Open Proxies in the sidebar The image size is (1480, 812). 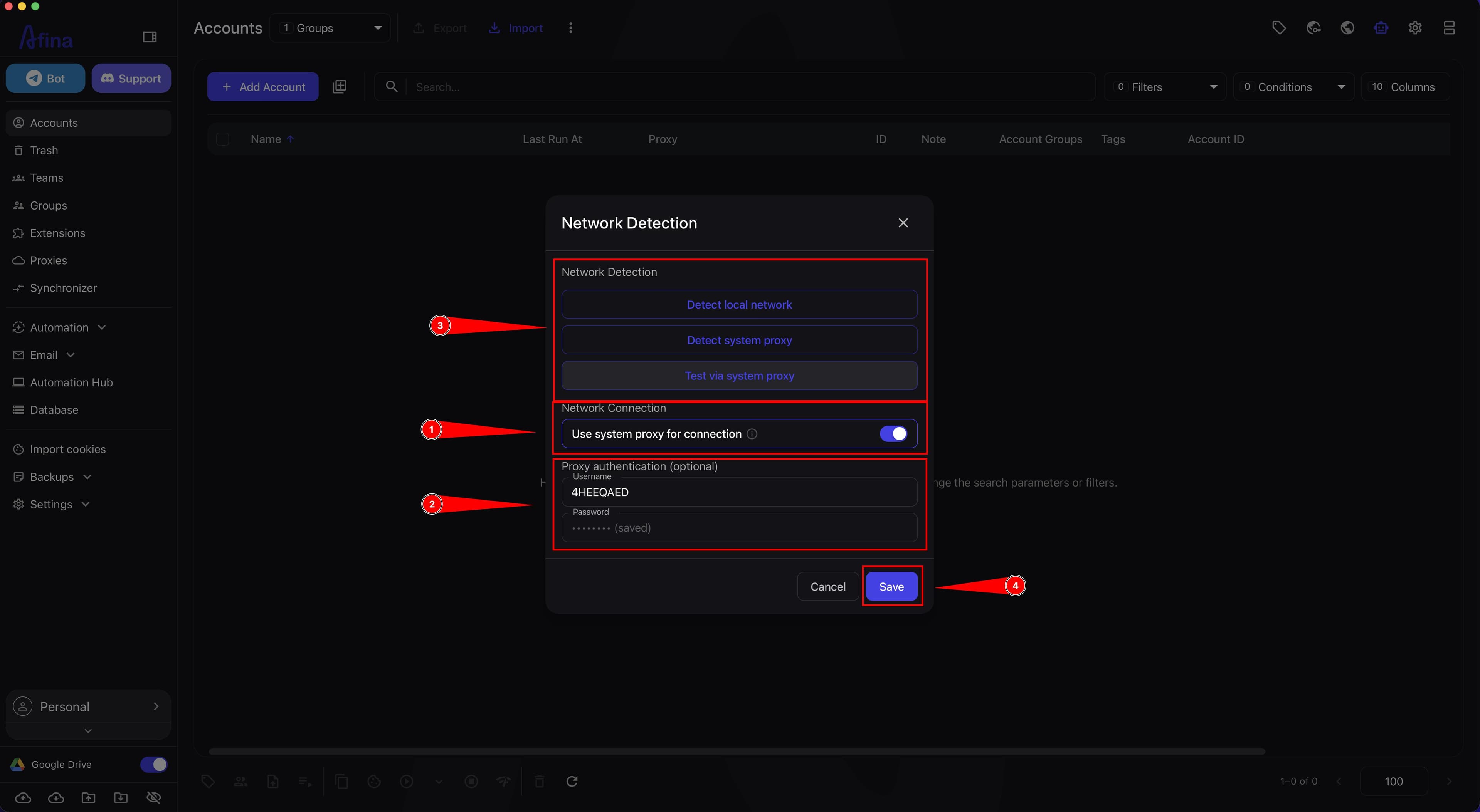click(89, 261)
